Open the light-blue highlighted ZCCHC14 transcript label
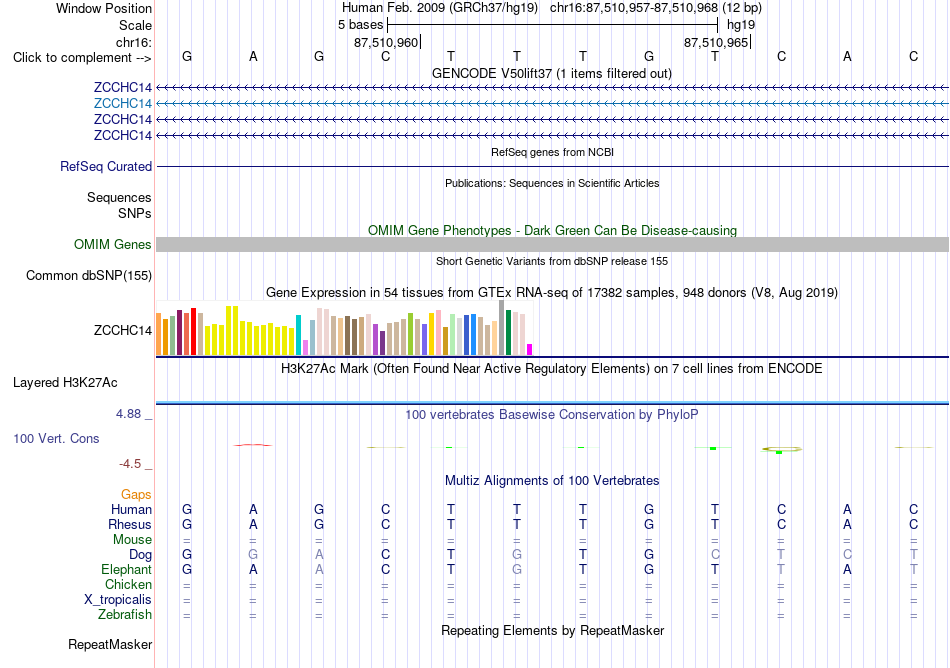This screenshot has height=668, width=950. point(122,104)
